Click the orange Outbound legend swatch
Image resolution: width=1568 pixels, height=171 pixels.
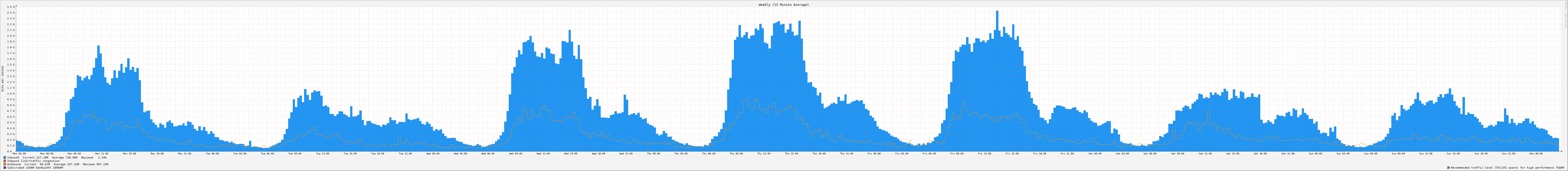pos(5,164)
